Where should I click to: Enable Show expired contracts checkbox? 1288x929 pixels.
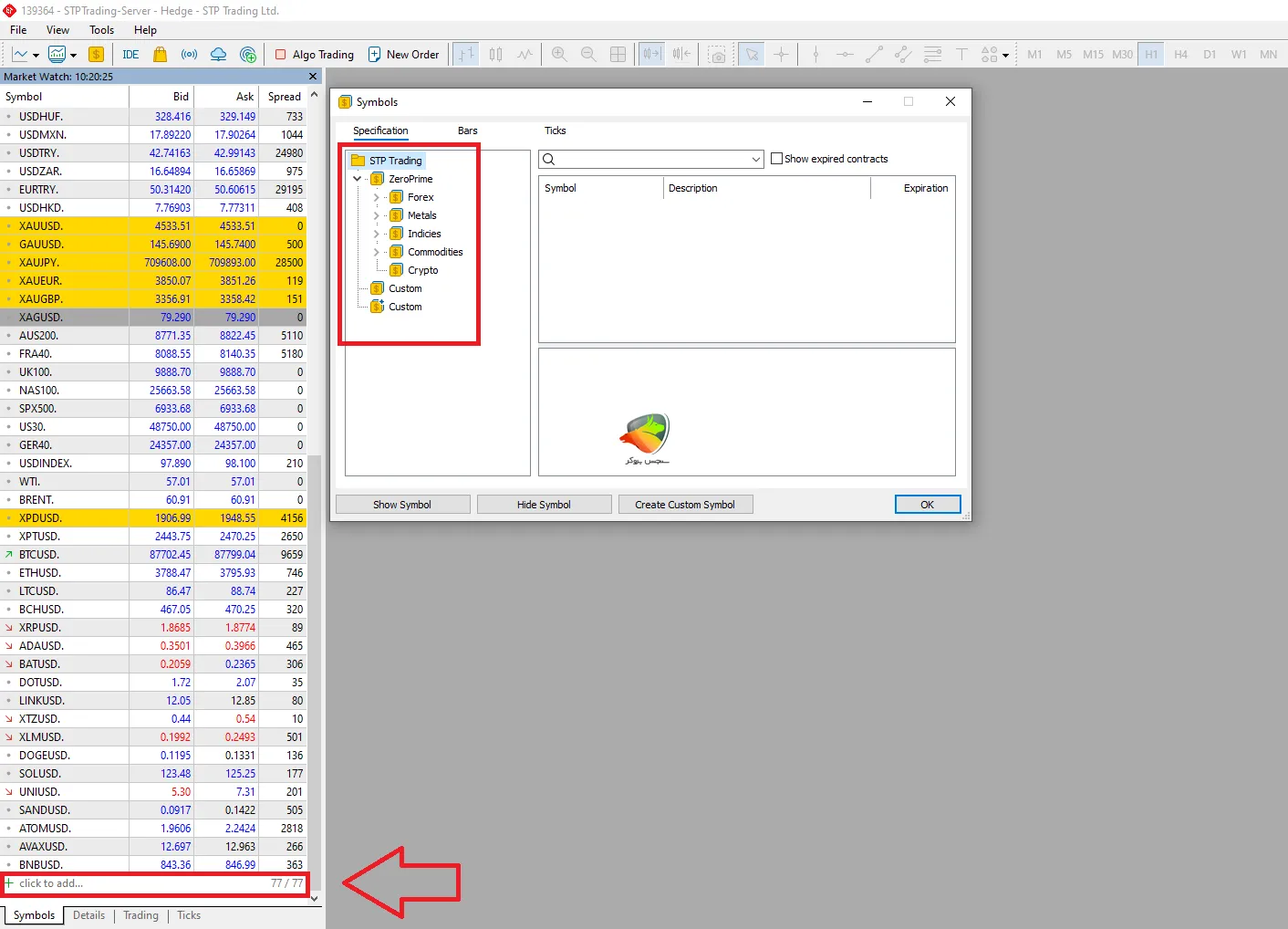tap(777, 159)
